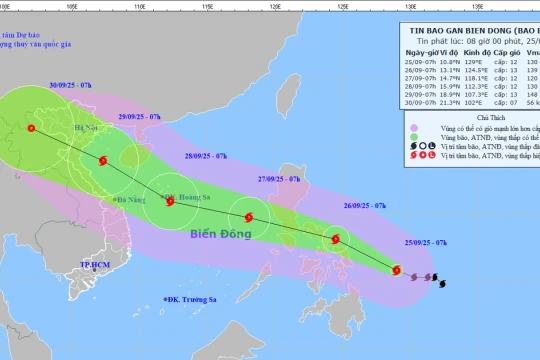Select the 26/09/25 - 07h map label
The width and height of the screenshot is (540, 360).
point(365,206)
